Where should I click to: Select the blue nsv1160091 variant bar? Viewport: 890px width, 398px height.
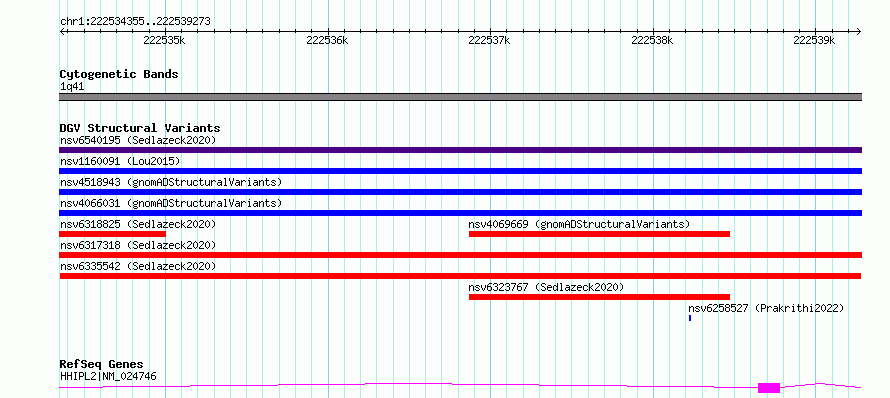460,171
